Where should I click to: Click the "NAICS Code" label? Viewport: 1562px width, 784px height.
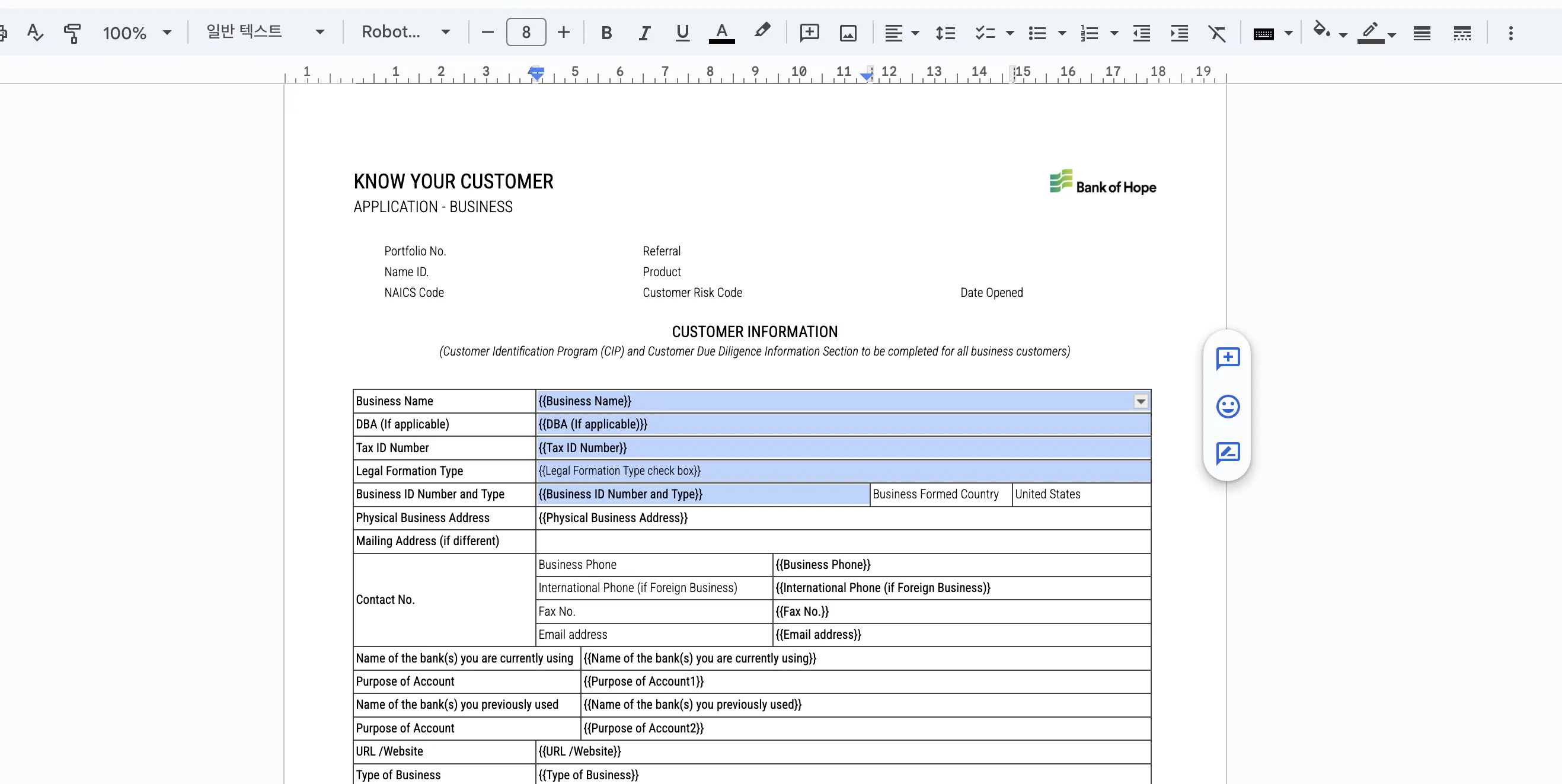(x=414, y=293)
